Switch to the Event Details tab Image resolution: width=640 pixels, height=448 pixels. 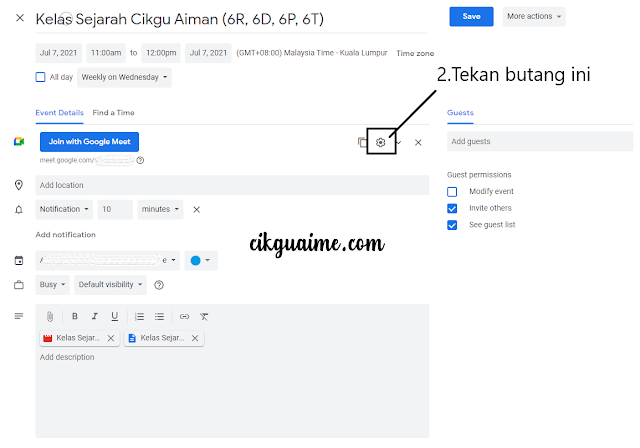coord(59,113)
